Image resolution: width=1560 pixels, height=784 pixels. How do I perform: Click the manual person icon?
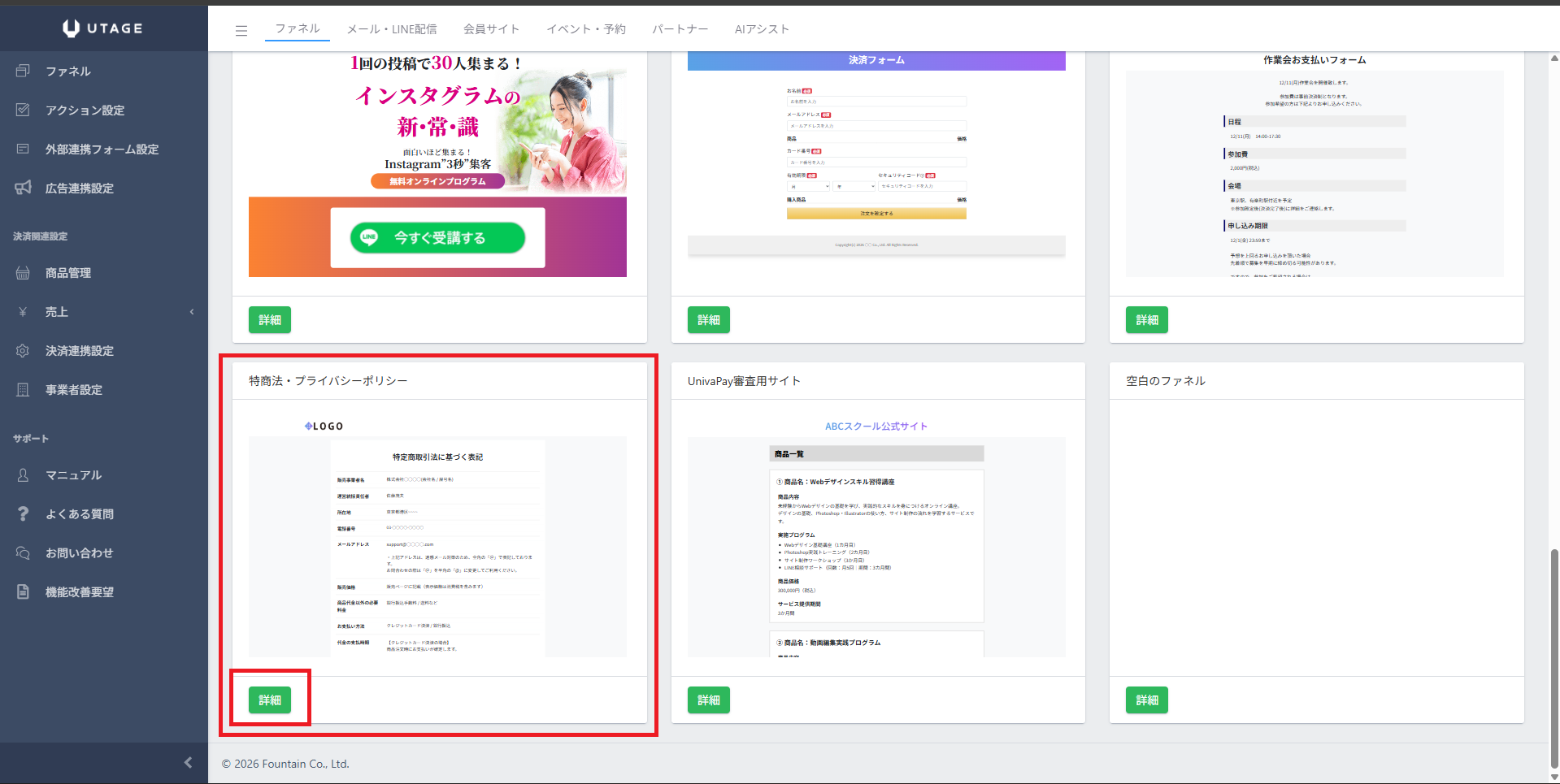point(23,474)
